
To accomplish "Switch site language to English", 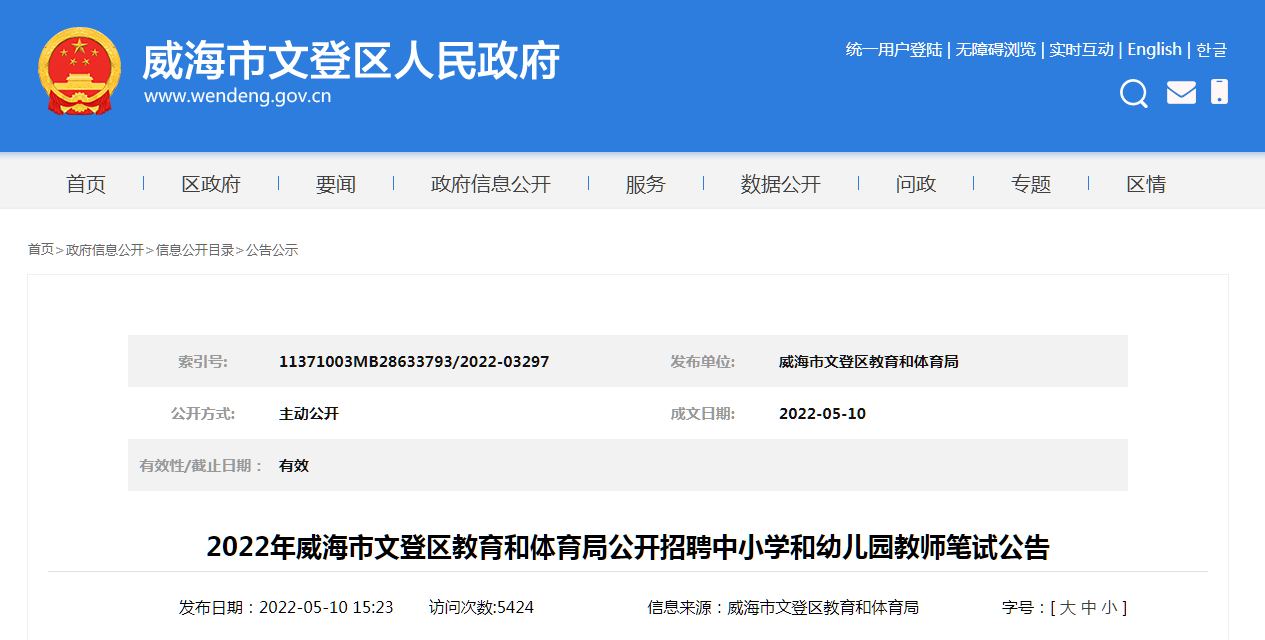I will click(1155, 50).
